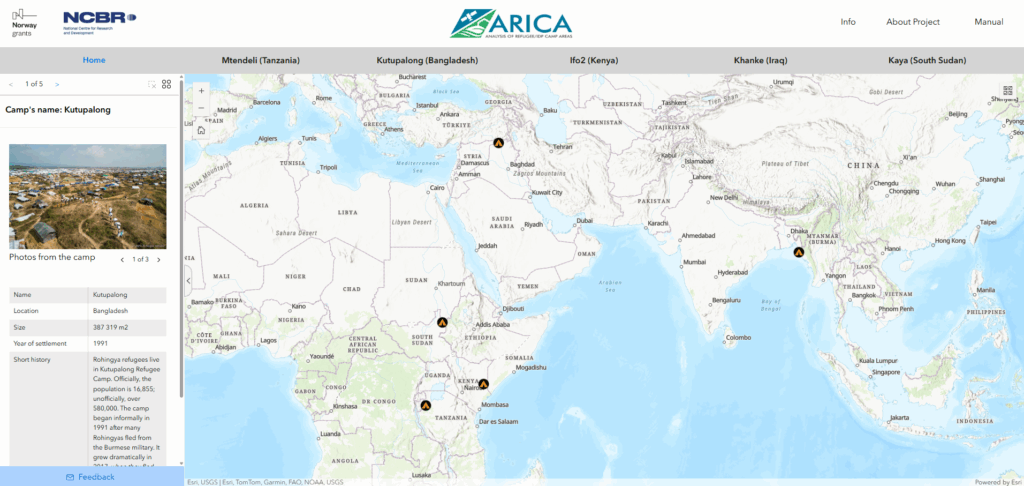
Task: Reset map to default home extent
Action: 201,129
